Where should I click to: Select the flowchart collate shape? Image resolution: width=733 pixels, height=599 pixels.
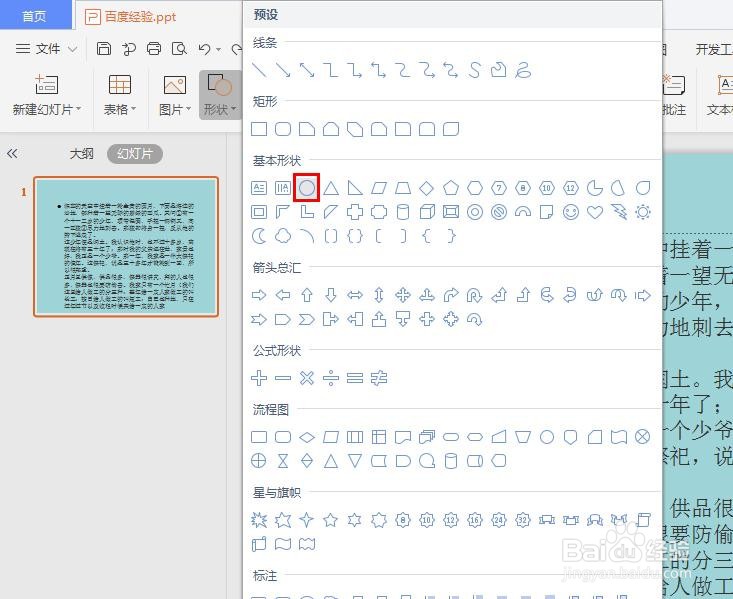[x=283, y=461]
